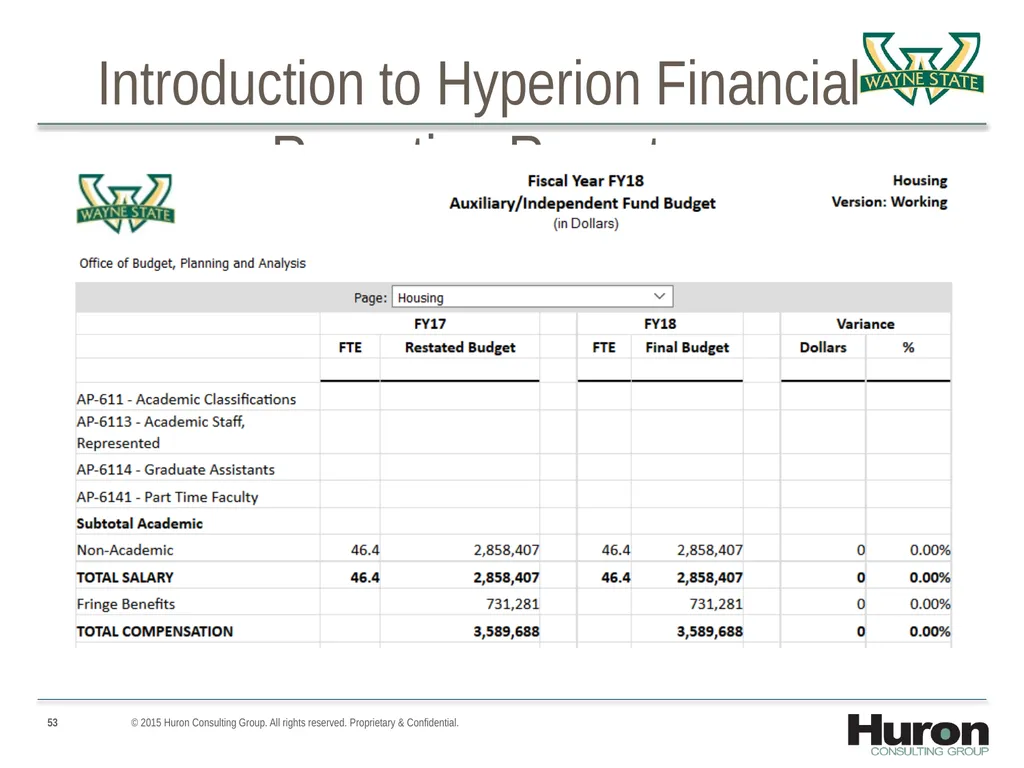Click Fringe Benefits FY18 value 731,281
The width and height of the screenshot is (1024, 768).
[x=716, y=604]
